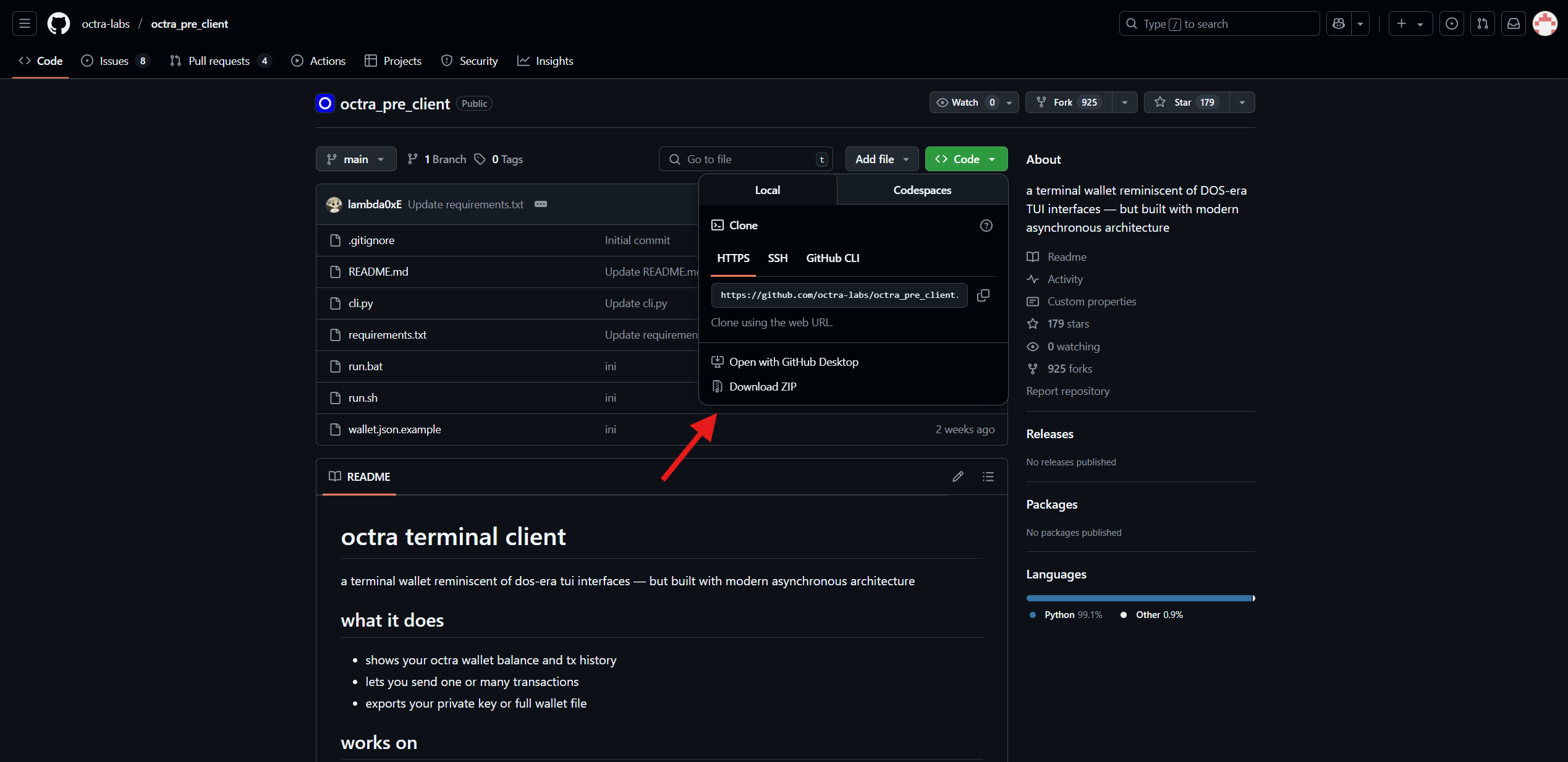
Task: Open the Copilot chat icon
Action: coord(1339,23)
